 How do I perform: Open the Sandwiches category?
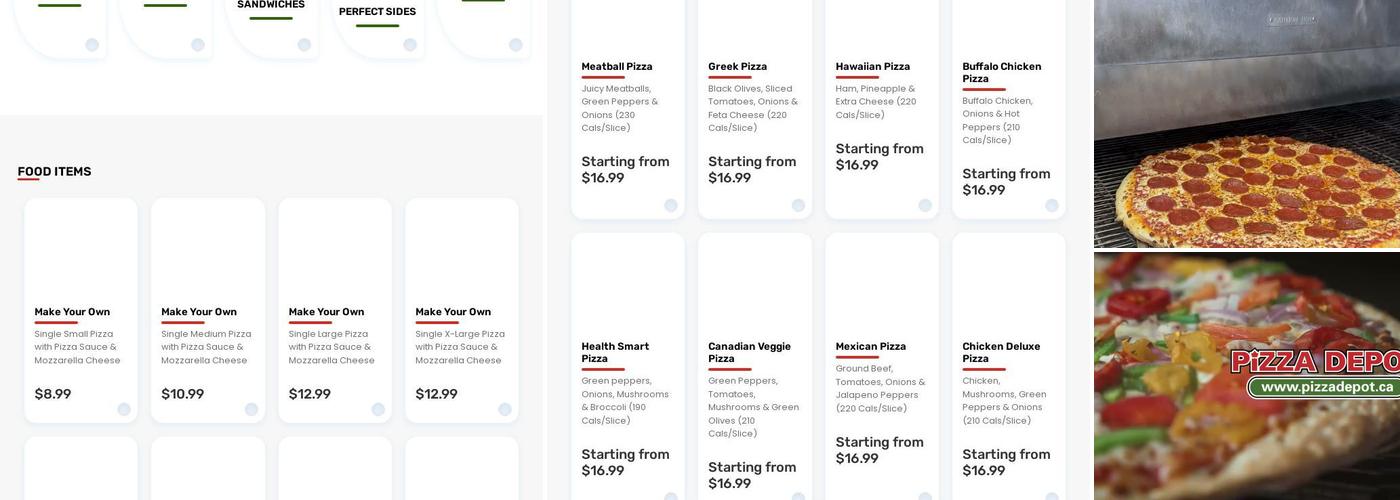click(271, 6)
